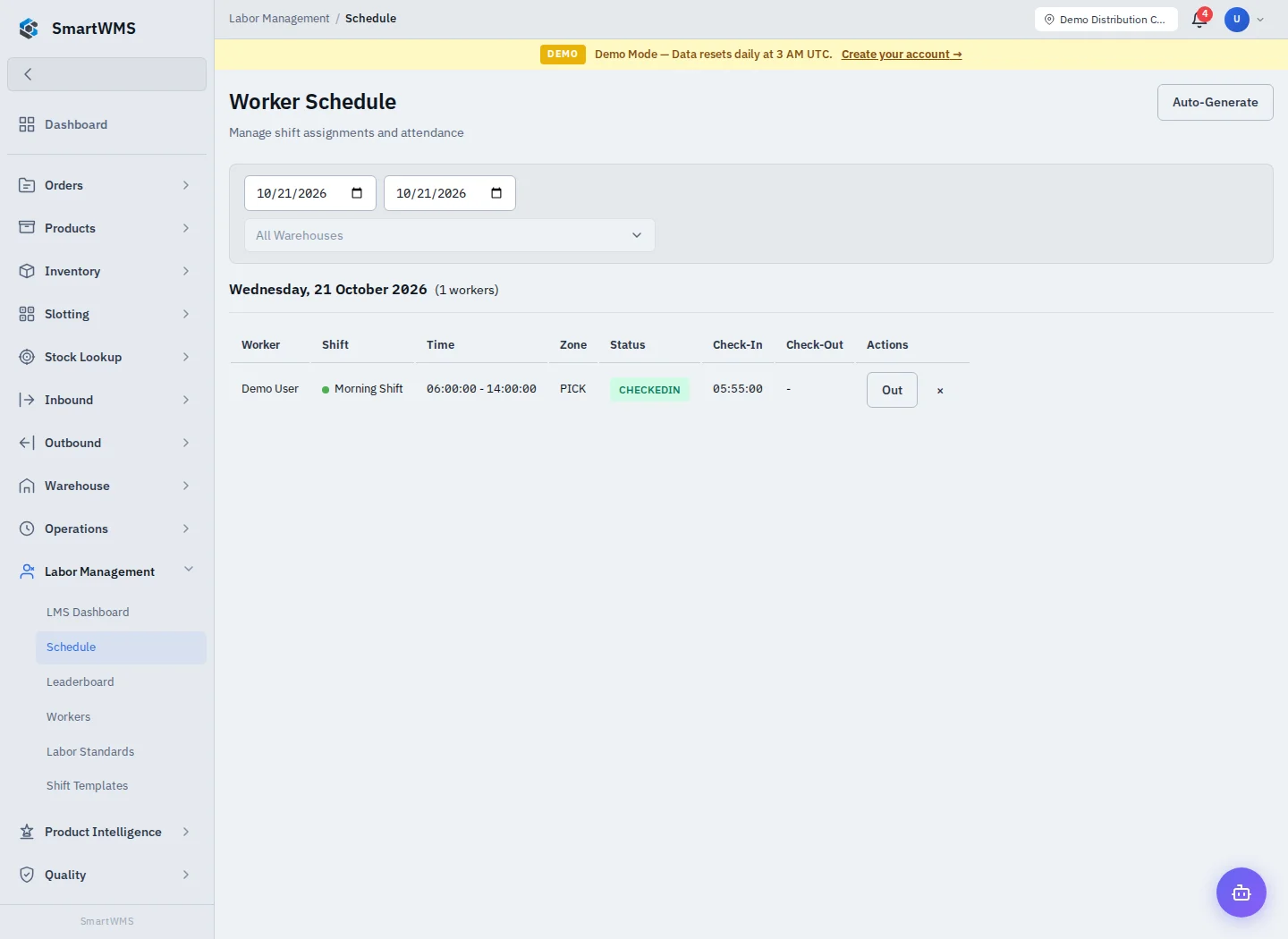Go to Leaderboard submenu item
1288x939 pixels.
(x=80, y=681)
